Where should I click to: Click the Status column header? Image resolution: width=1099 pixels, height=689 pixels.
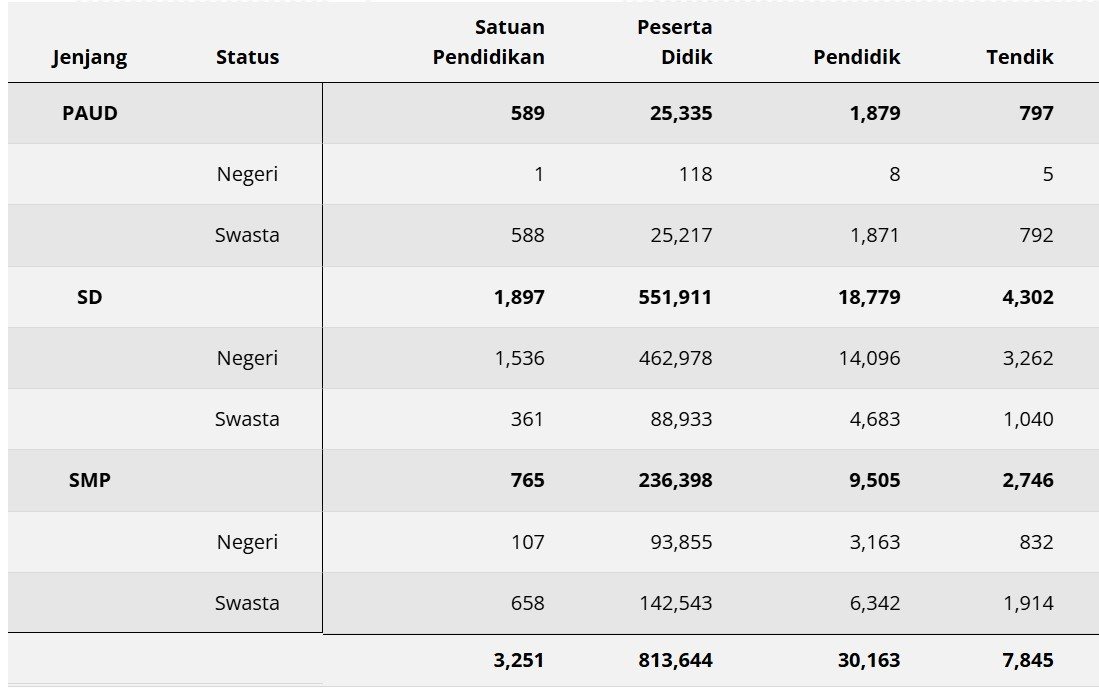(x=247, y=58)
